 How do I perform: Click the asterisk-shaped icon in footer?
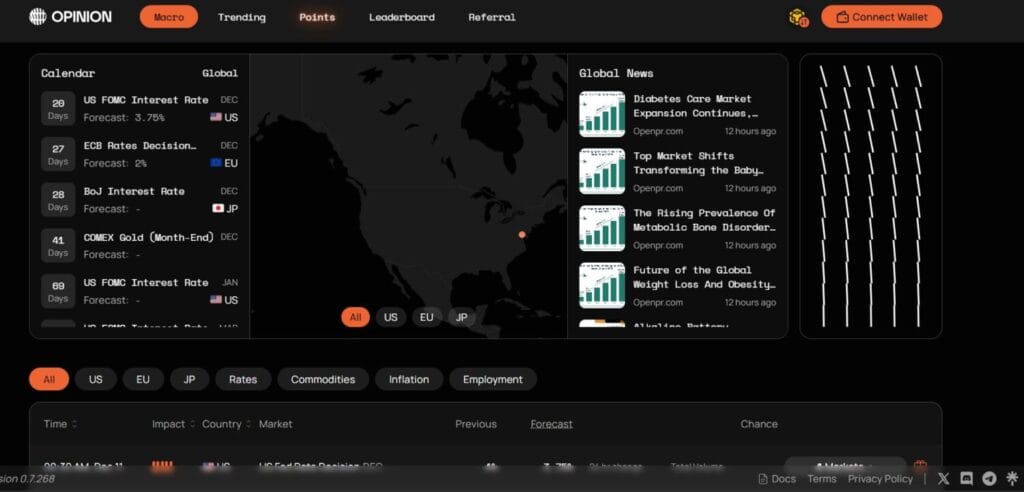pos(1011,479)
